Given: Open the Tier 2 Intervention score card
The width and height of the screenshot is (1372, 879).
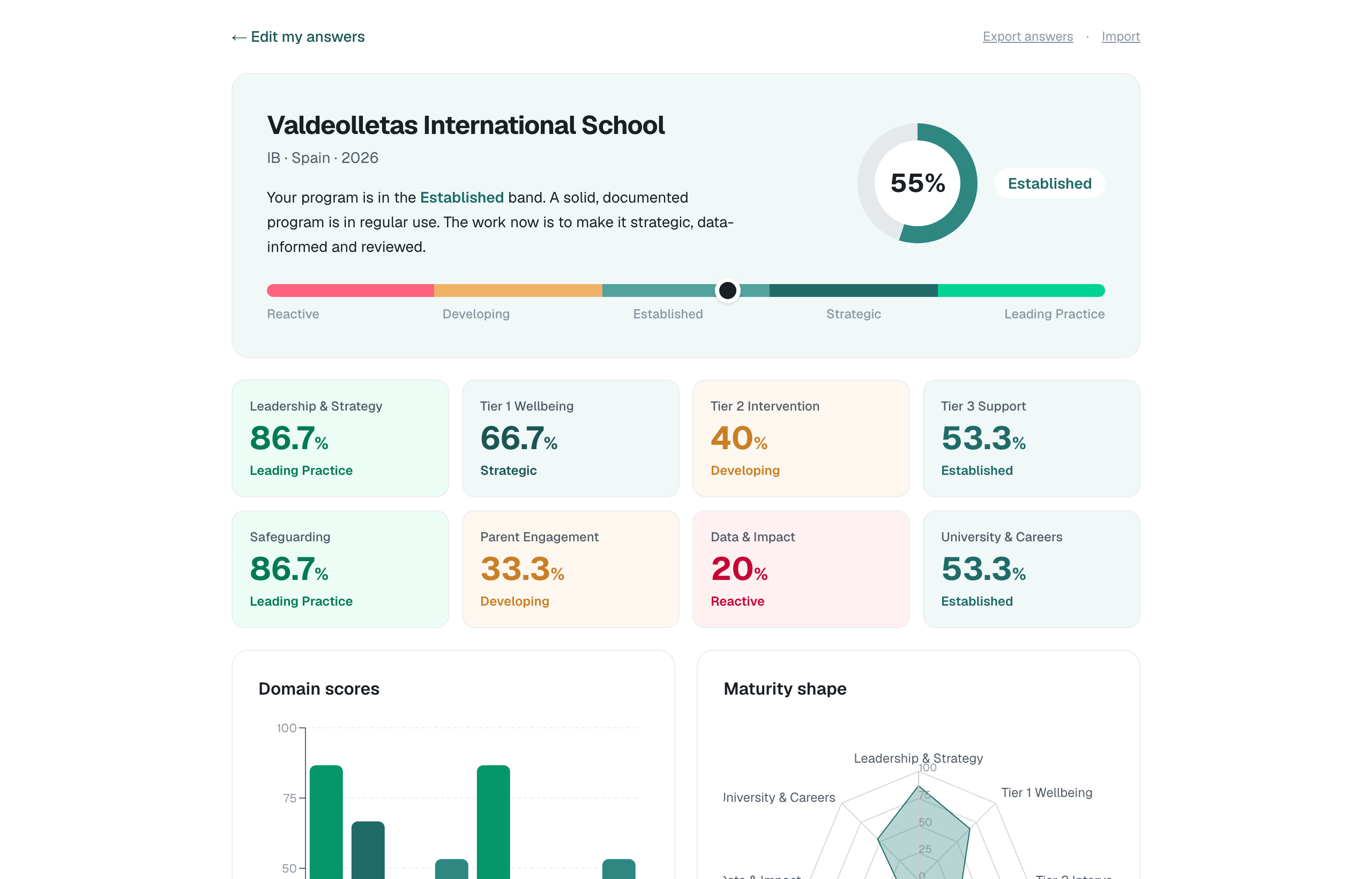Looking at the screenshot, I should click(x=801, y=438).
